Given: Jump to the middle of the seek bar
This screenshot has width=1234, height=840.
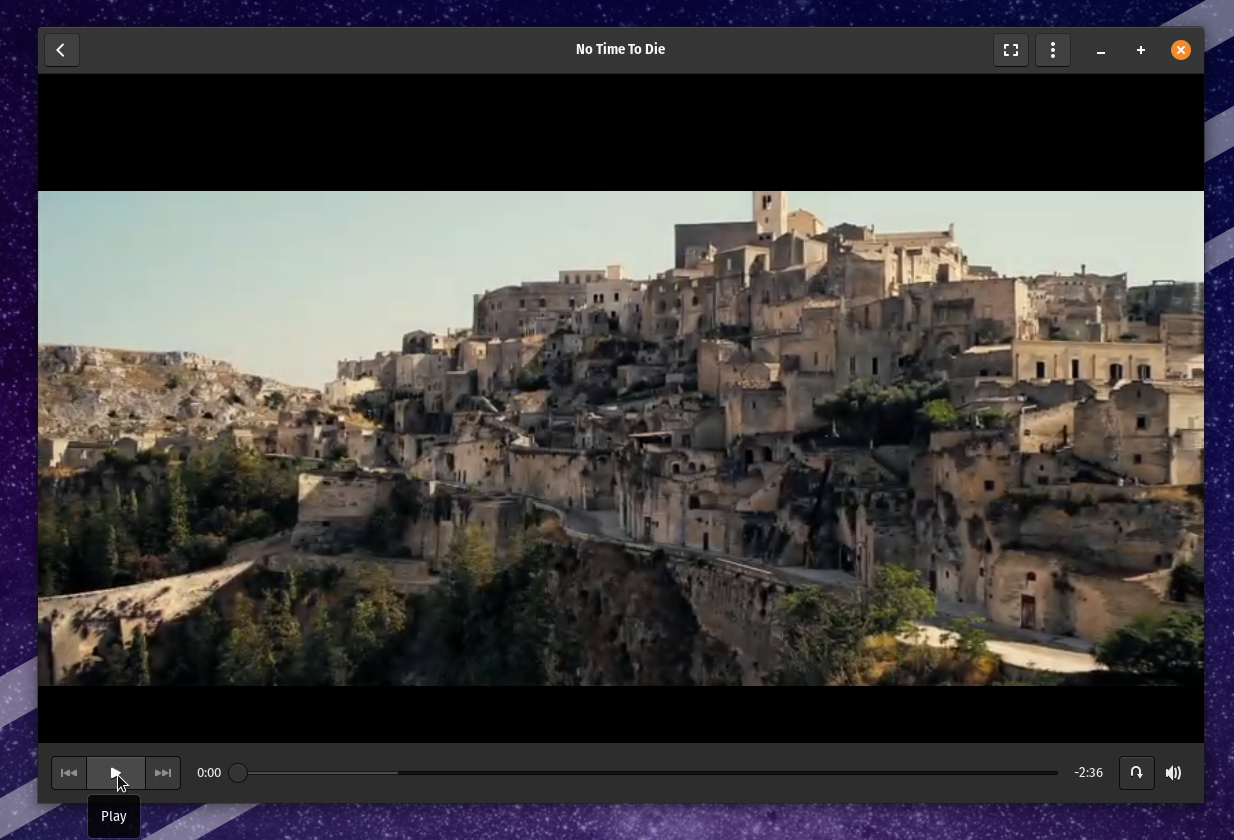Looking at the screenshot, I should (648, 773).
